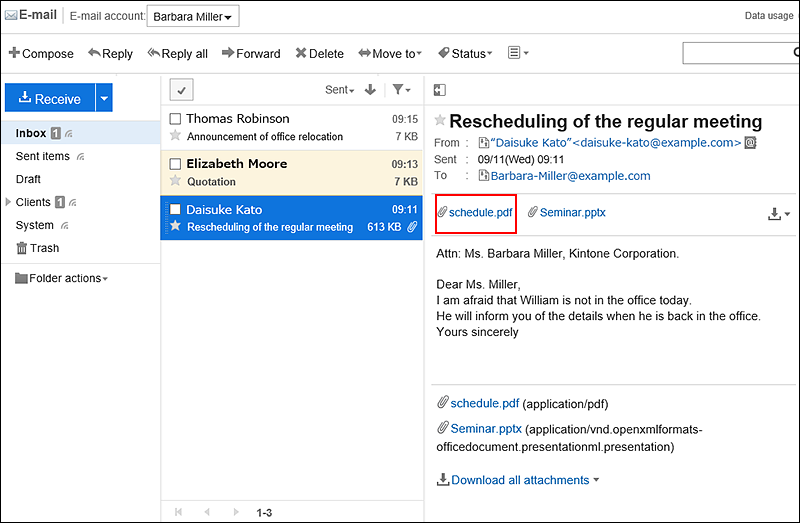Click address book icon after sender address
The image size is (800, 523).
tap(750, 143)
